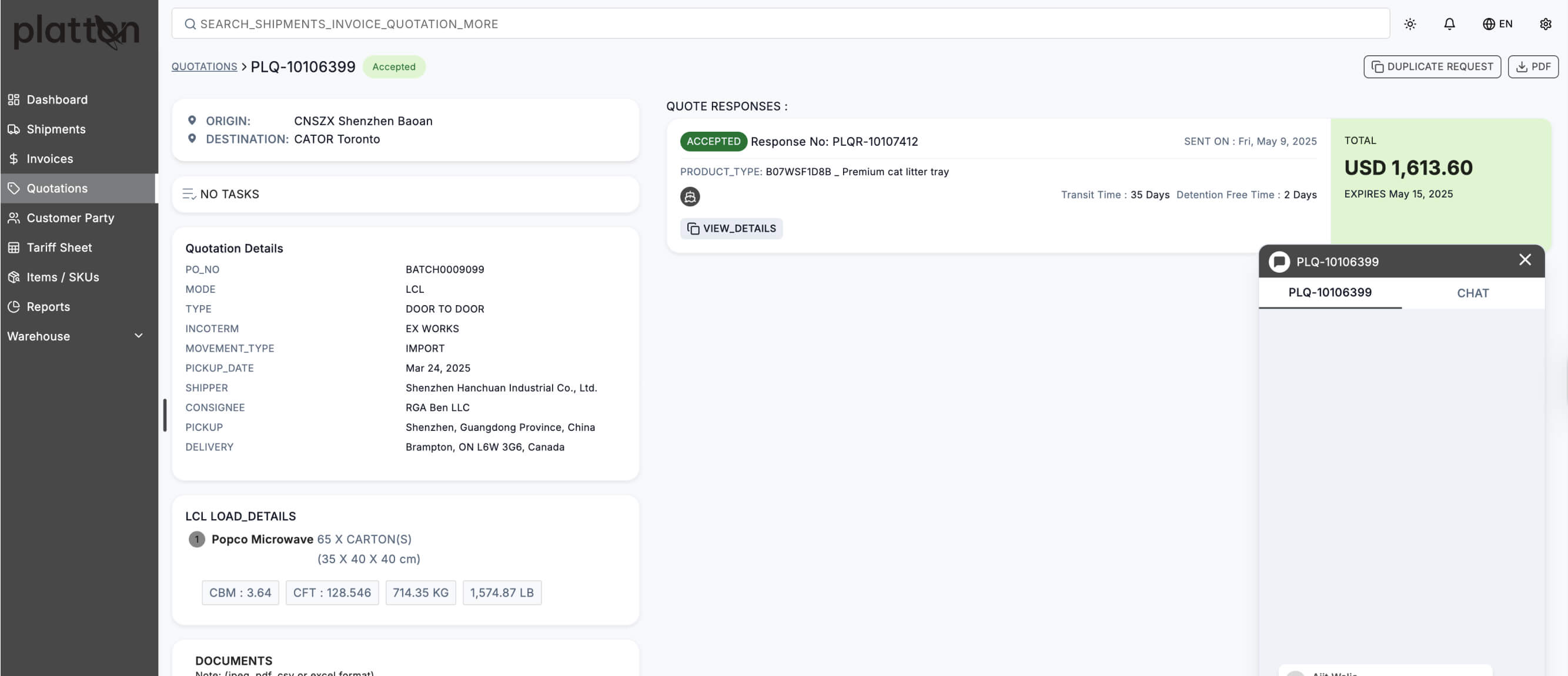Expand the Warehouse sidebar section
Image resolution: width=1568 pixels, height=676 pixels.
click(76, 336)
